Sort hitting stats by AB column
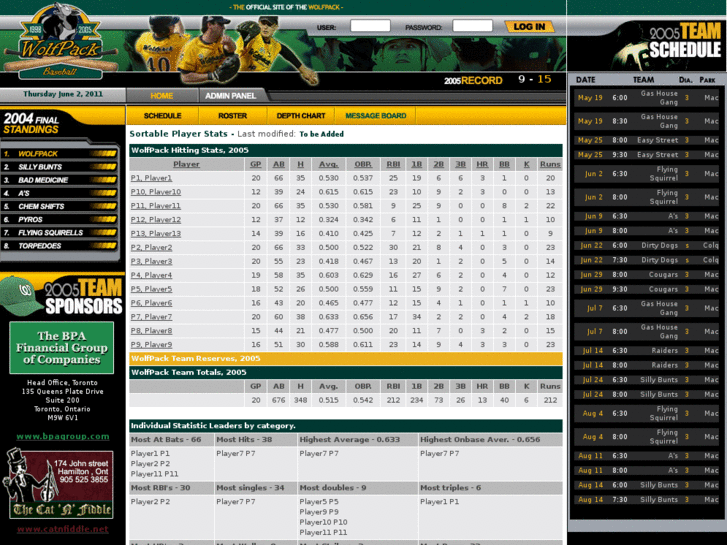 pyautogui.click(x=278, y=164)
